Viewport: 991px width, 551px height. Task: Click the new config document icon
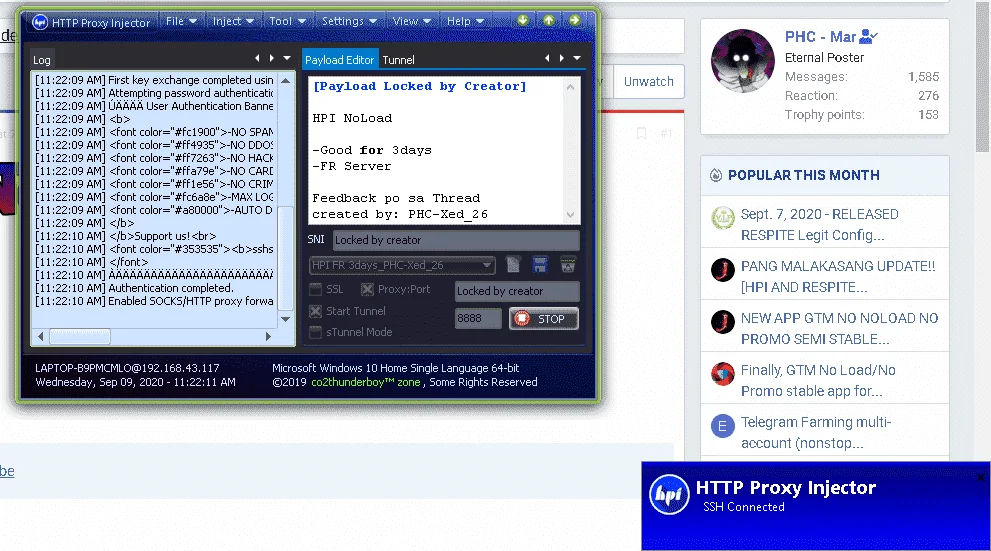point(513,265)
